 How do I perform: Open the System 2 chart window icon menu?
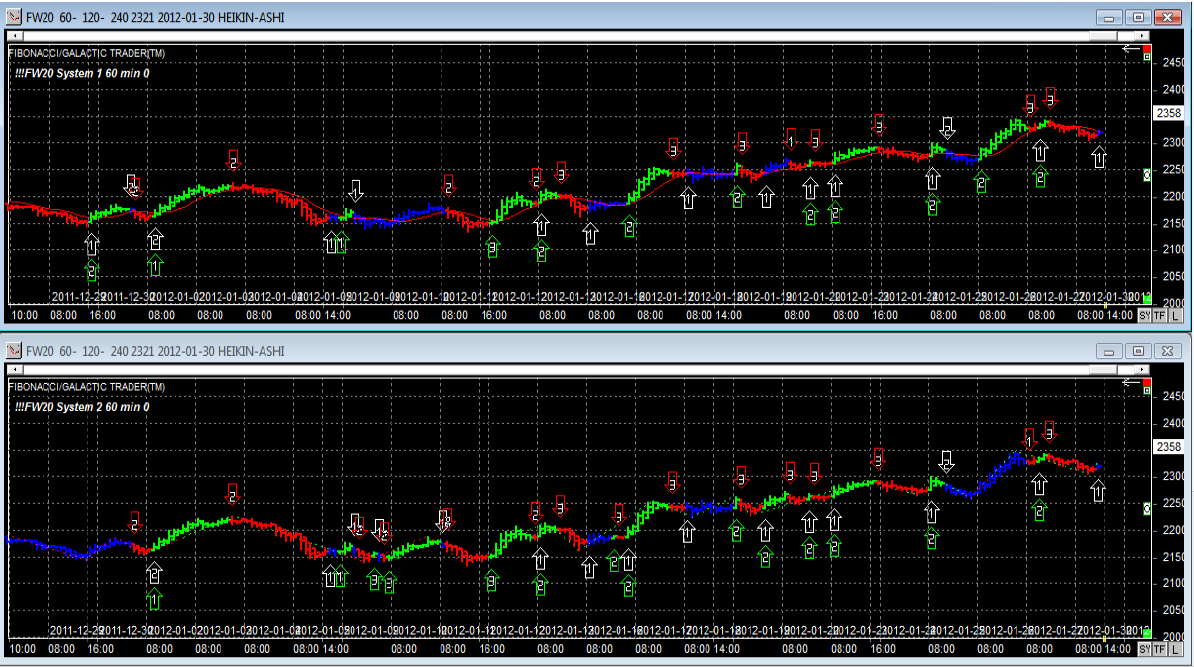coord(14,350)
